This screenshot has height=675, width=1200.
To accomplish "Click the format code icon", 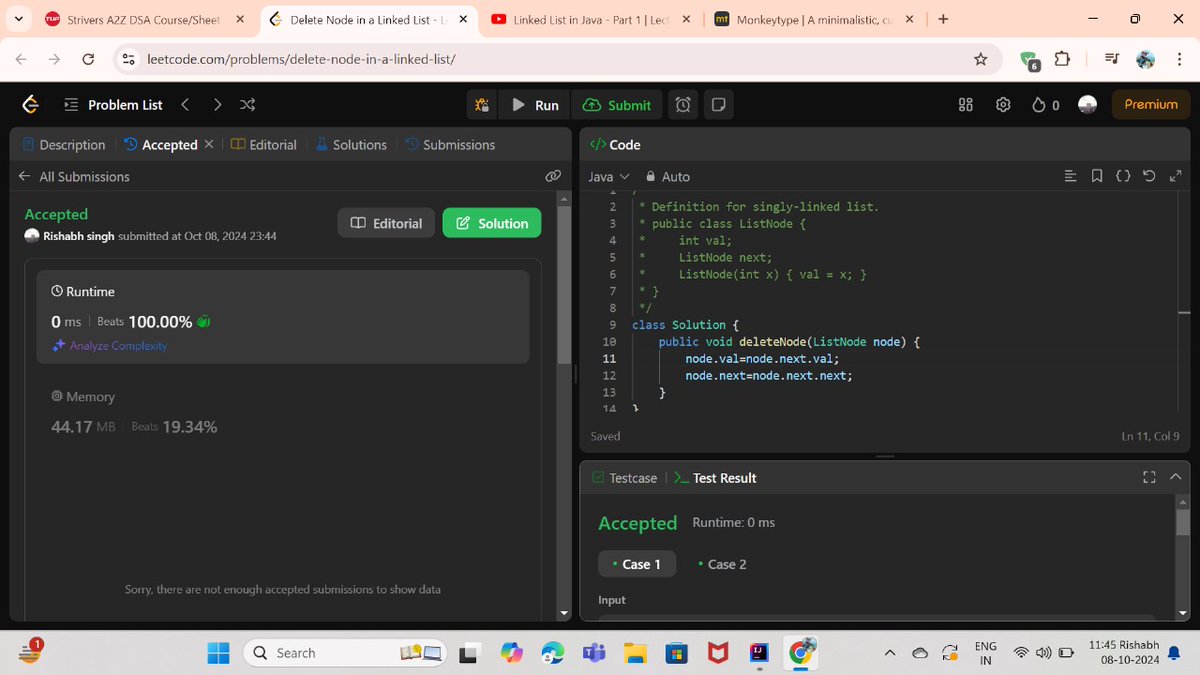I will [x=1071, y=176].
